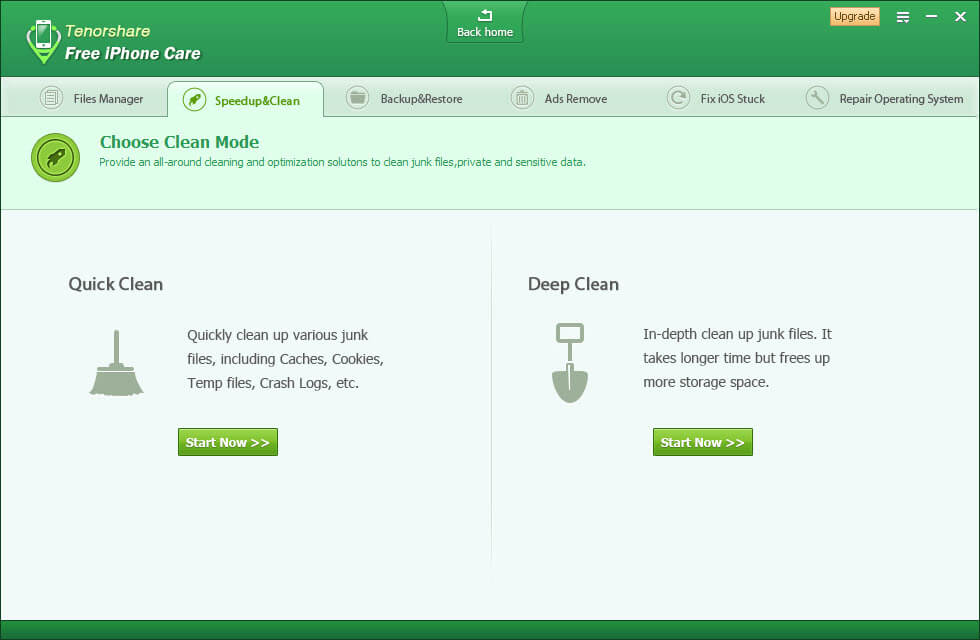This screenshot has width=980, height=640.
Task: Click the Repair Operating System wrench icon
Action: 817,98
